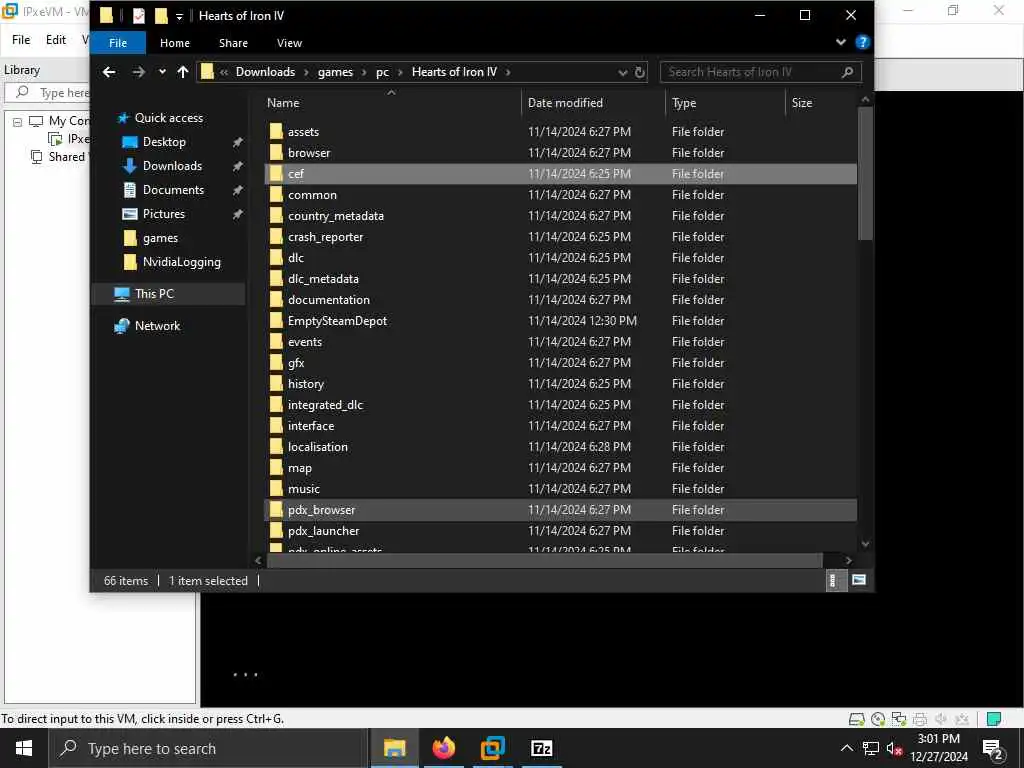Click the dlc folder icon
1024x768 pixels.
276,257
